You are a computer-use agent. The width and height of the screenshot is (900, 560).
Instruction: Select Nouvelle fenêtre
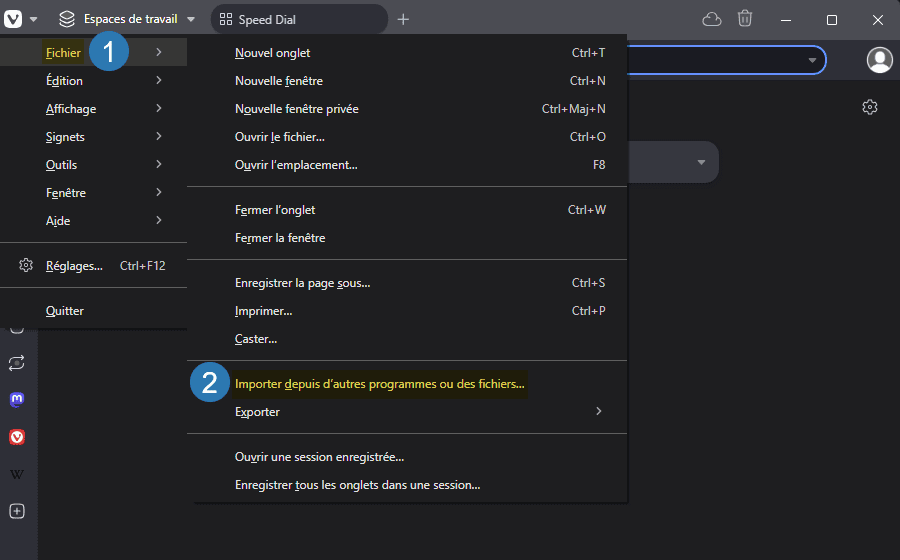[x=407, y=81]
